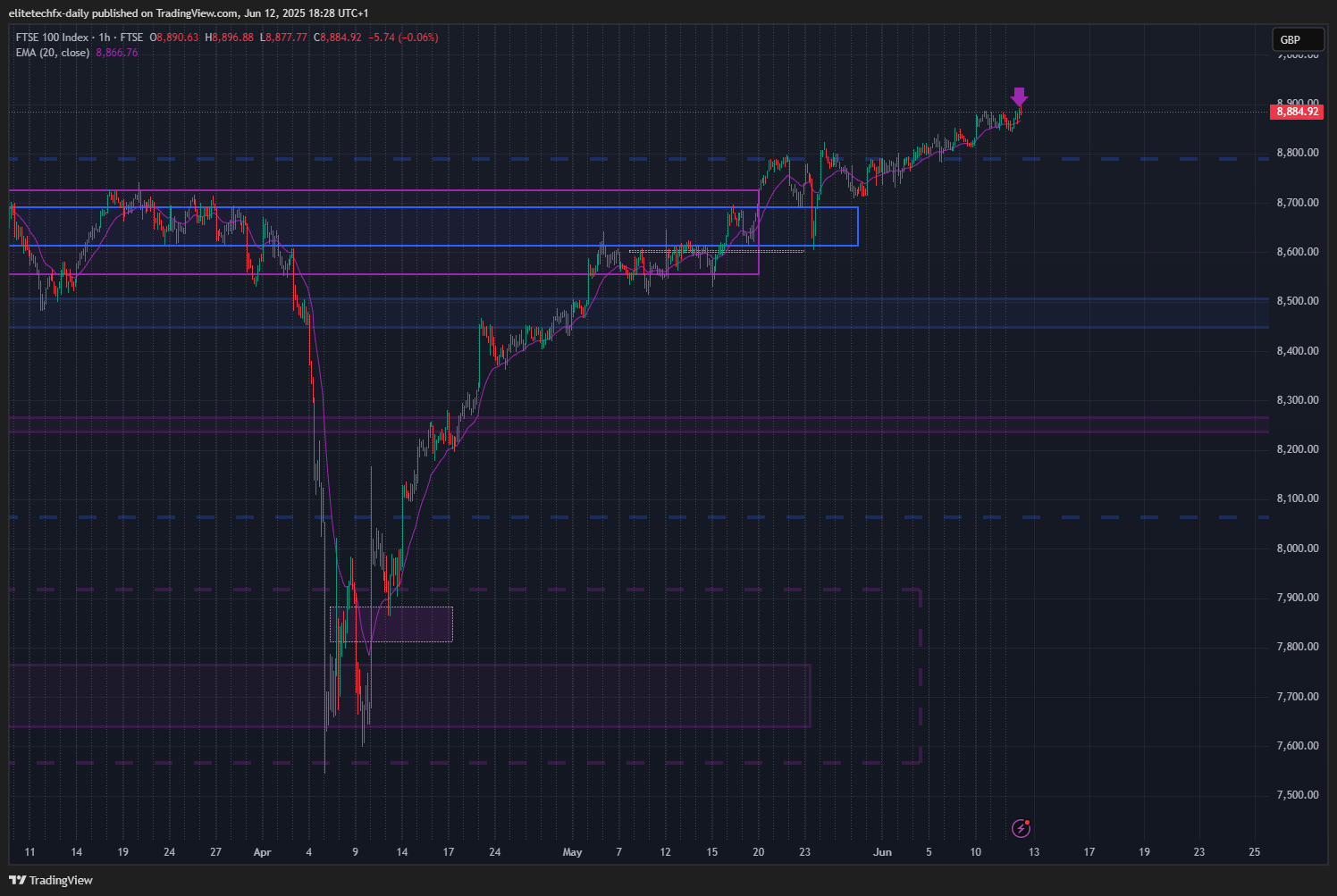Click the 11 date label on time axis
The image size is (1337, 896).
tap(29, 852)
